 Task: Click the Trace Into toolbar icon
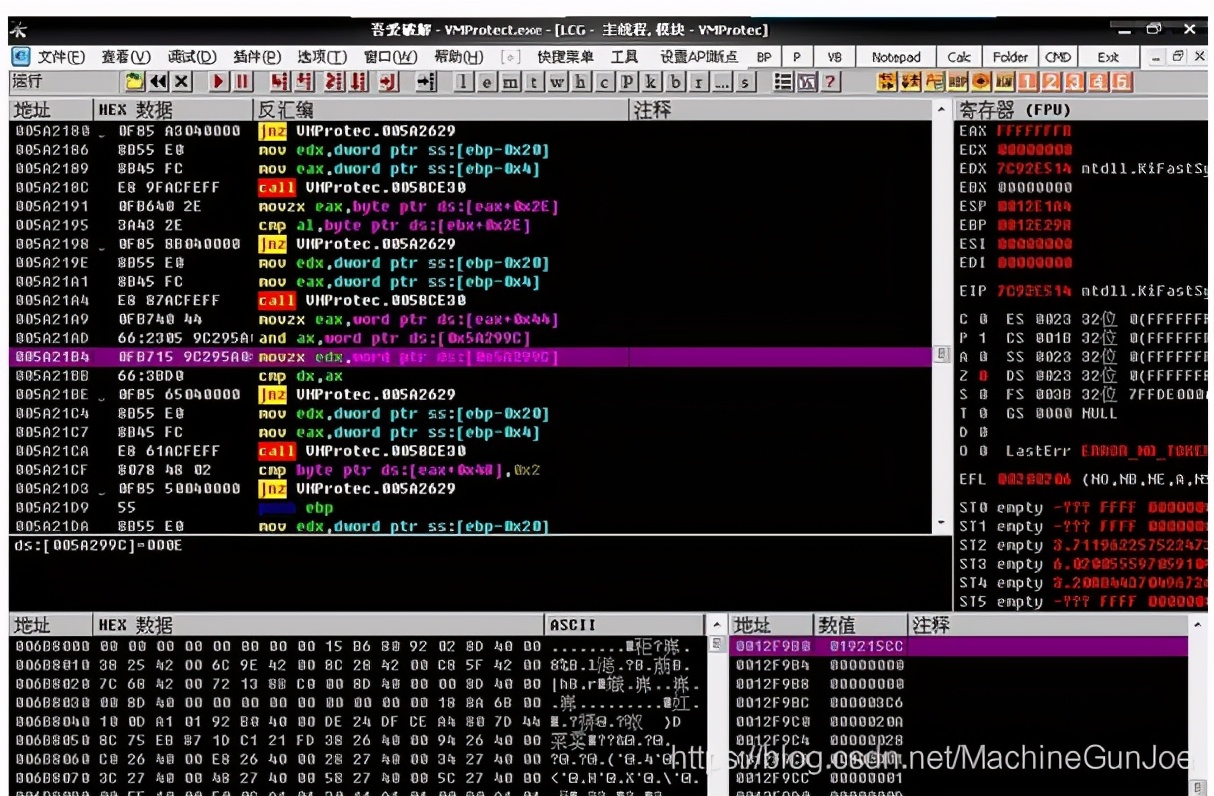pos(333,82)
